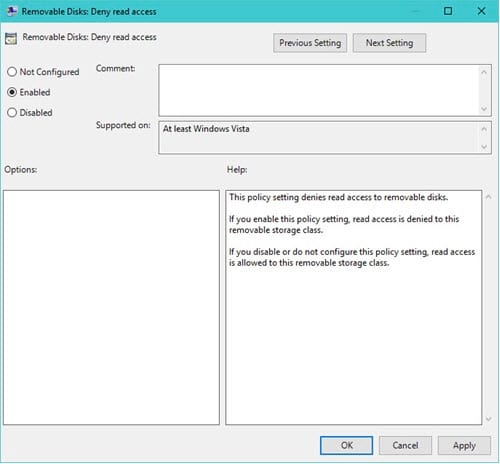This screenshot has height=464, width=500.
Task: Click the Comment box scroll down arrow
Action: coord(484,109)
